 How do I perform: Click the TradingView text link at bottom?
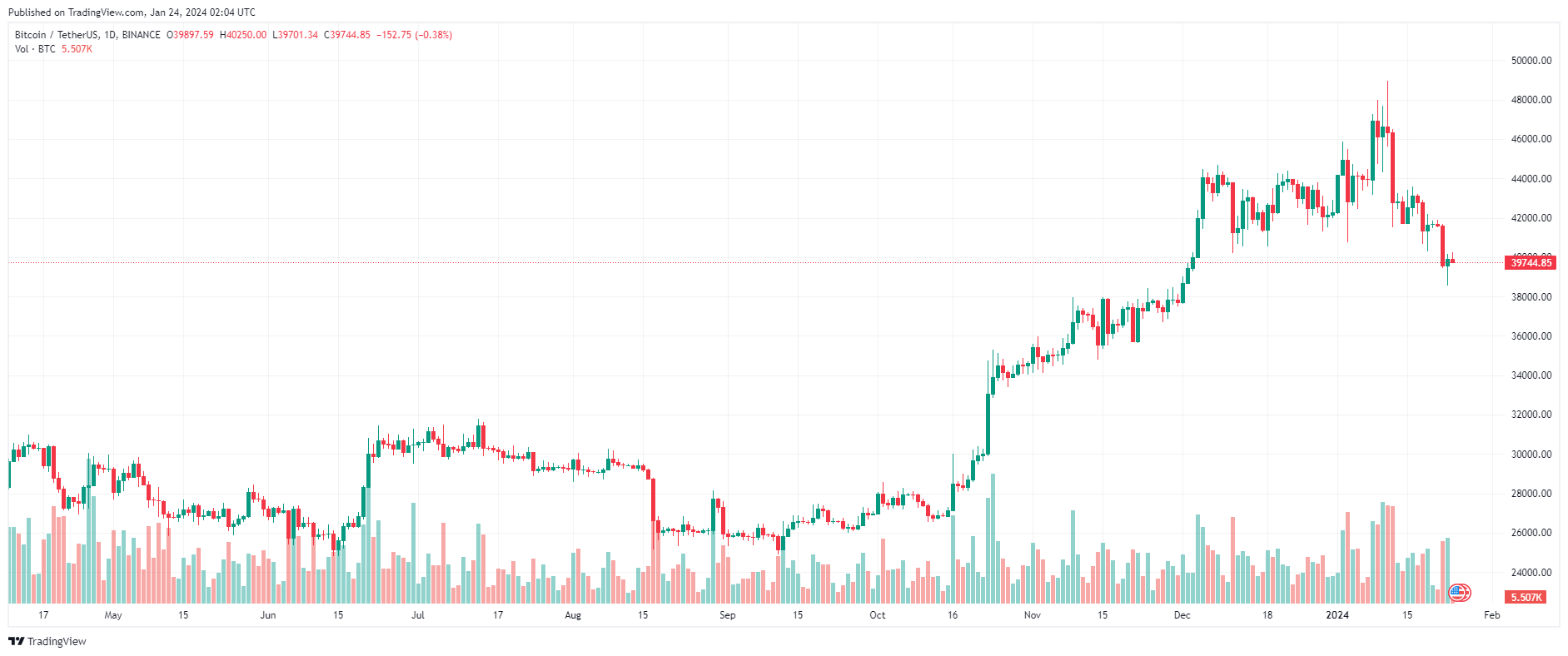click(x=57, y=641)
